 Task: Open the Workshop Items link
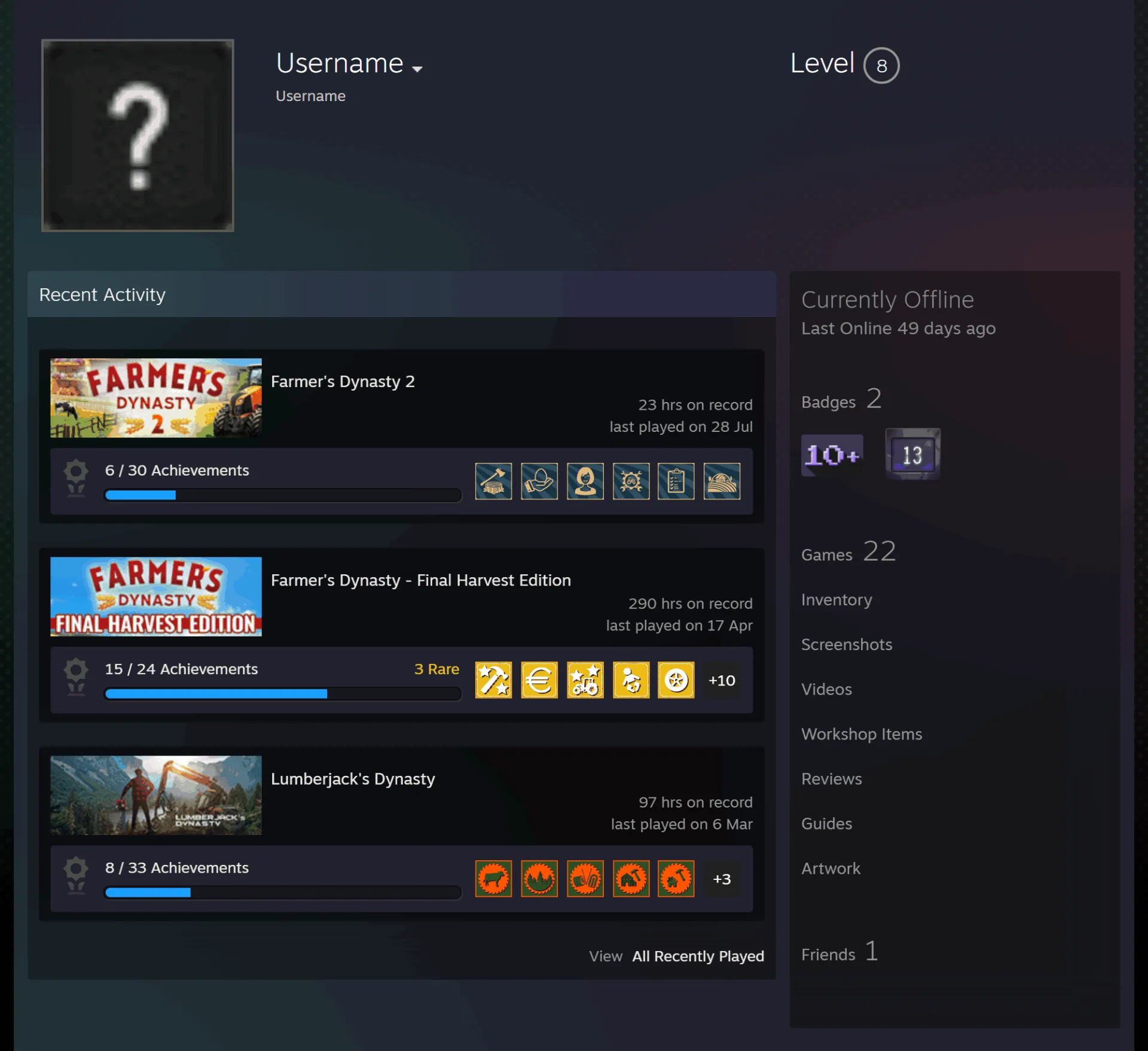click(862, 734)
